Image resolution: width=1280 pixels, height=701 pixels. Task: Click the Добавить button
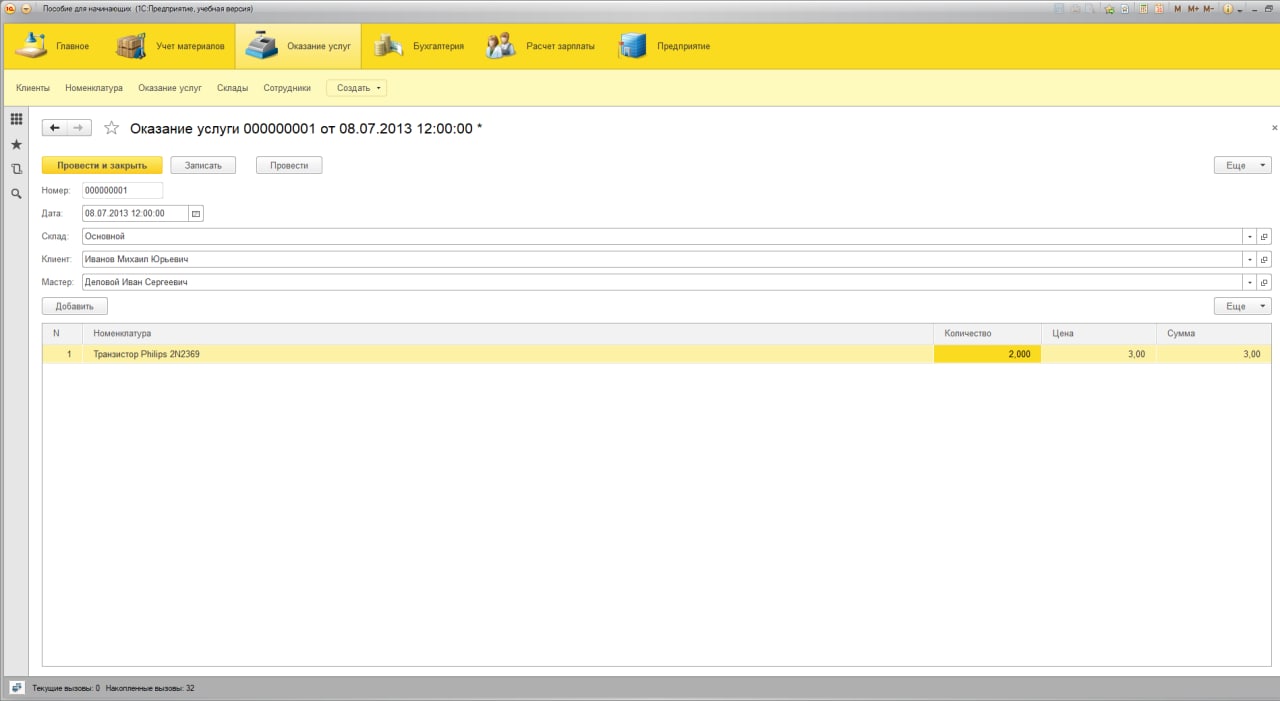(75, 306)
